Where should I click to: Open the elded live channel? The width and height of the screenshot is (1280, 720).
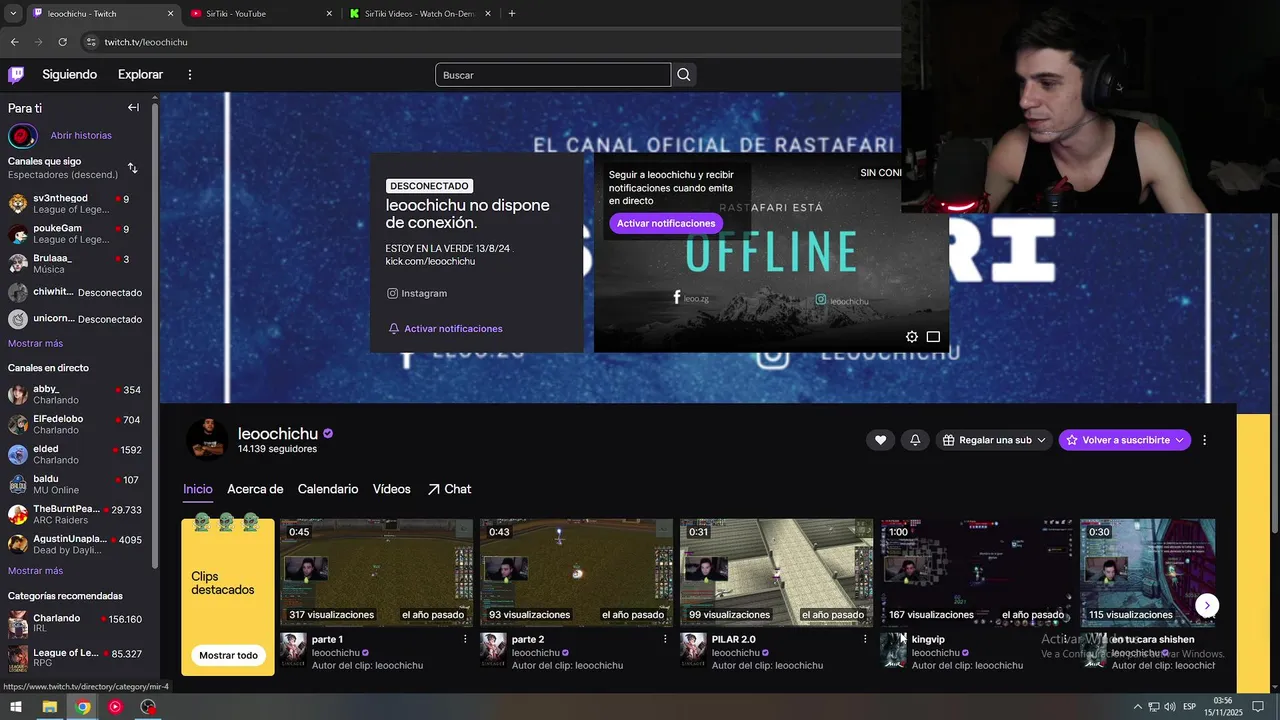[75, 455]
